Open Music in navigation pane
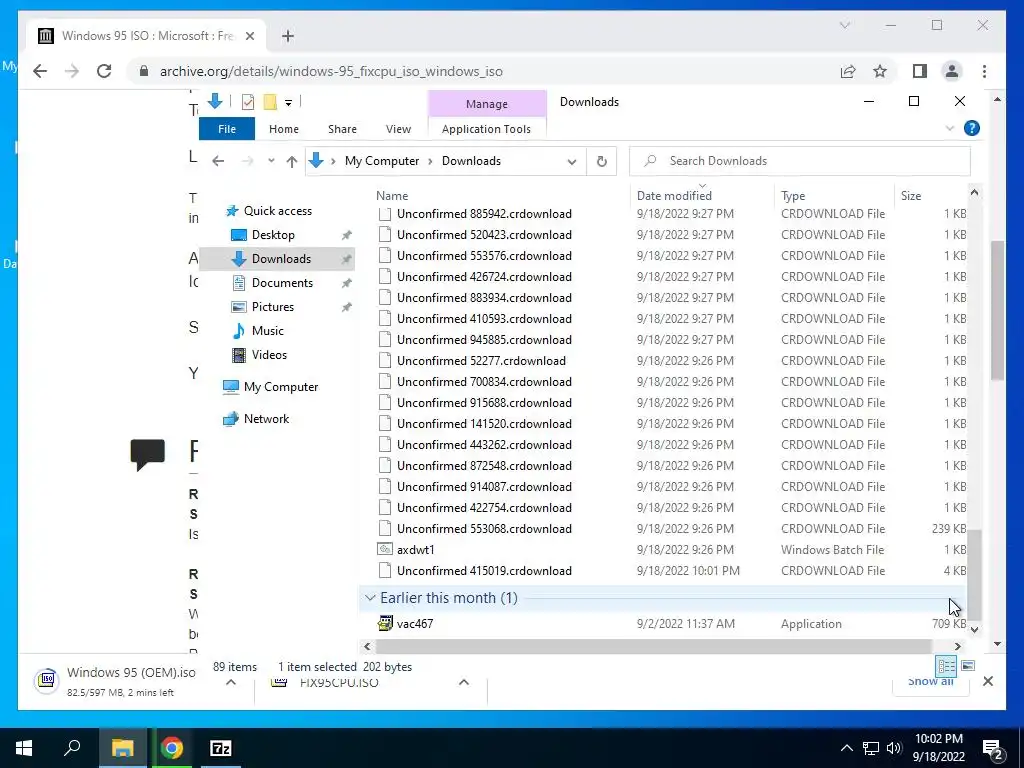 (x=268, y=330)
